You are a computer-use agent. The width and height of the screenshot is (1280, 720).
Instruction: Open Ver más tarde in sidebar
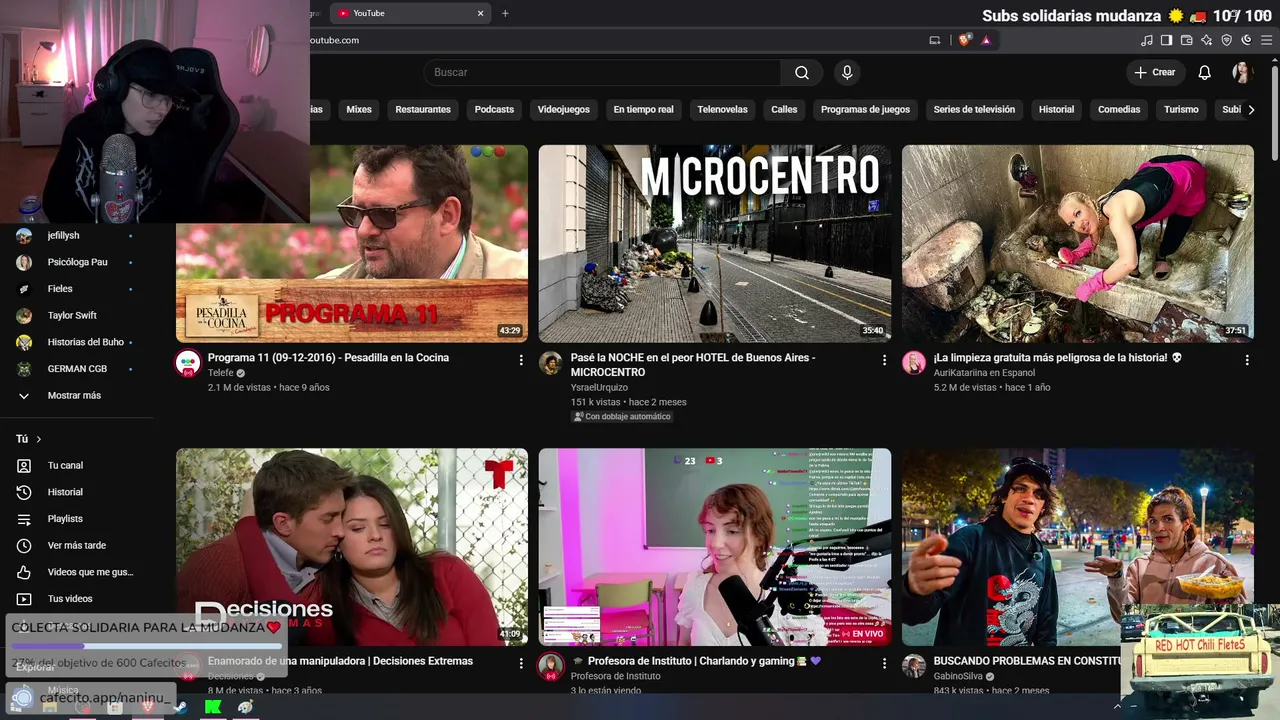click(x=77, y=545)
